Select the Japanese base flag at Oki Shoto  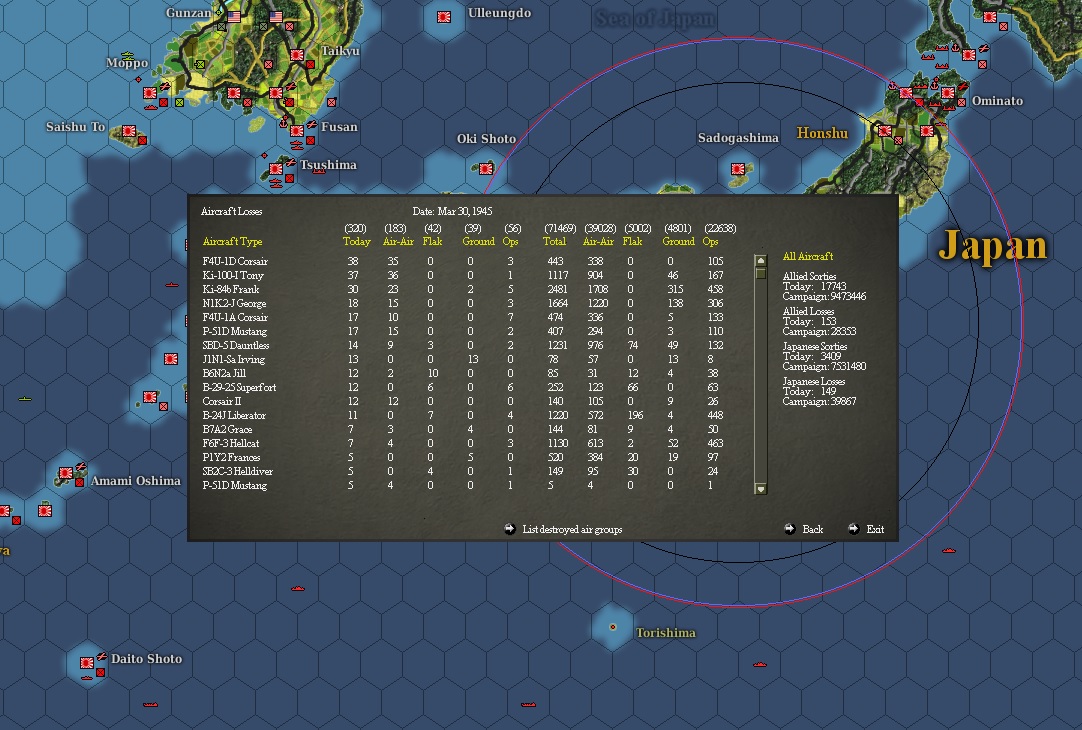pos(486,168)
